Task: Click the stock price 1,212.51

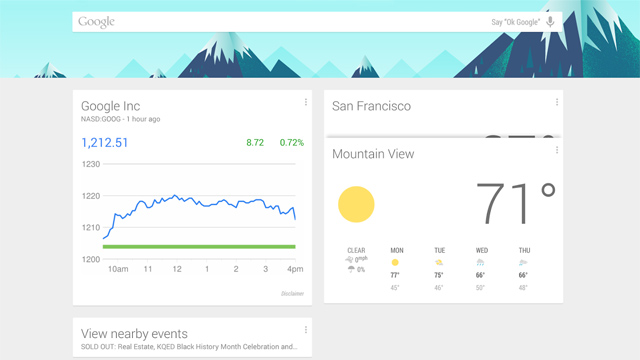Action: pos(105,142)
